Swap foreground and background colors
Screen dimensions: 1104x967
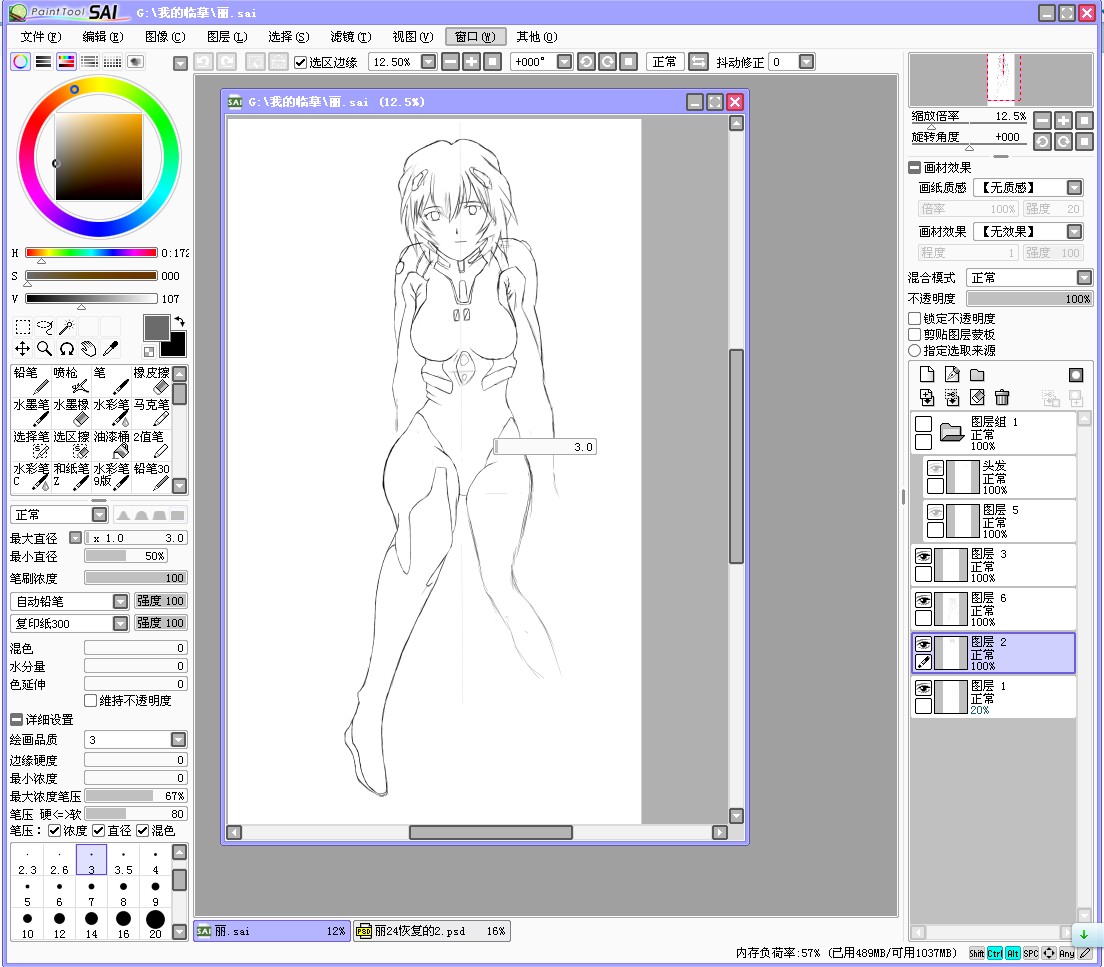pyautogui.click(x=180, y=321)
